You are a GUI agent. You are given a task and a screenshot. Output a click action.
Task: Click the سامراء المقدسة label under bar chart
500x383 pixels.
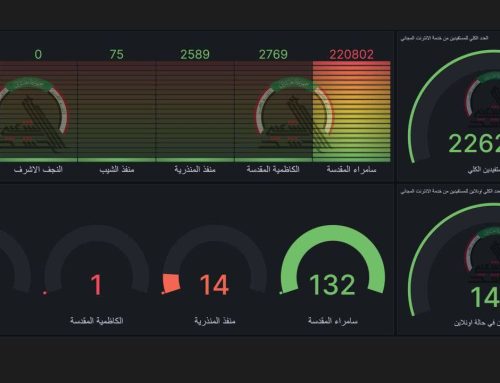(x=351, y=169)
